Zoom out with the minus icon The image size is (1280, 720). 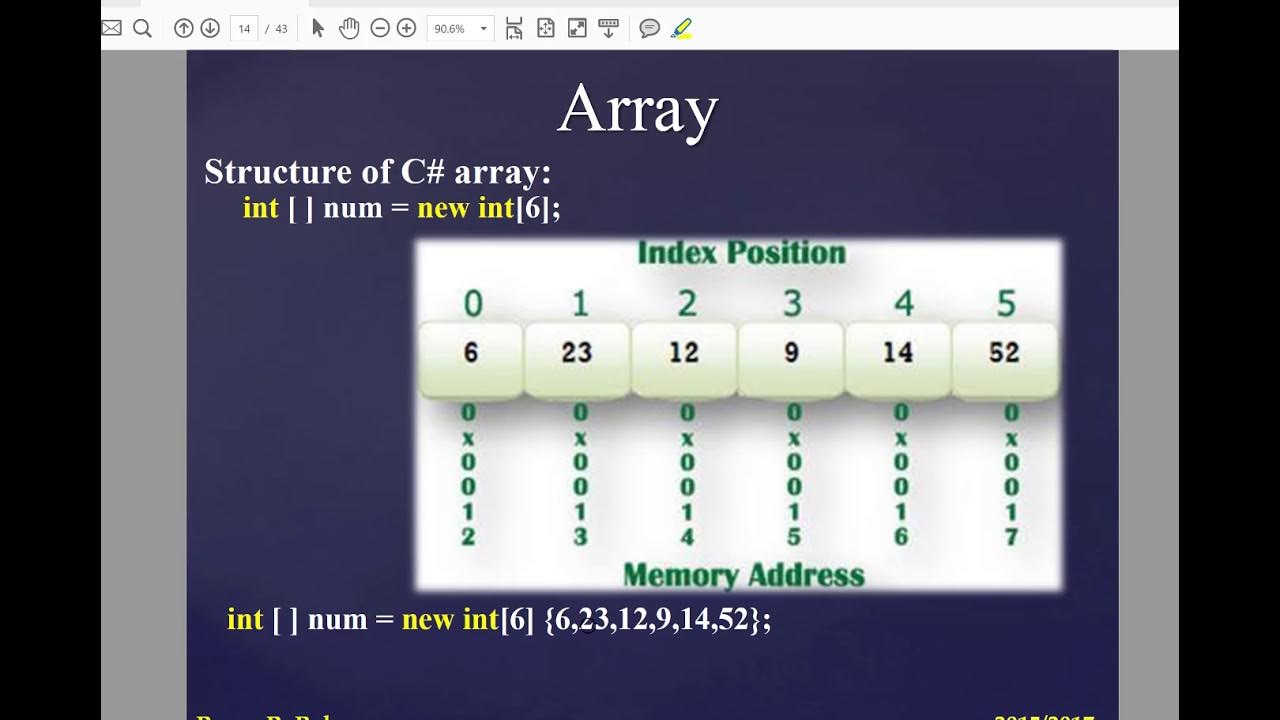[x=379, y=28]
